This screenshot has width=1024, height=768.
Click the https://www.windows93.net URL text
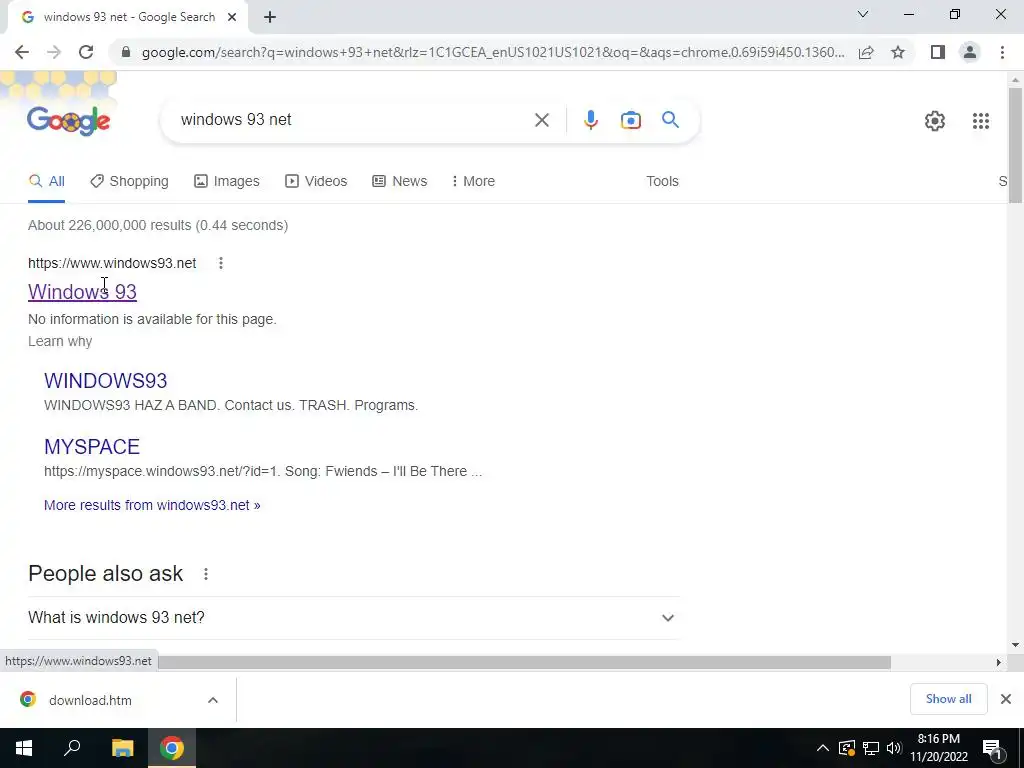click(x=112, y=263)
